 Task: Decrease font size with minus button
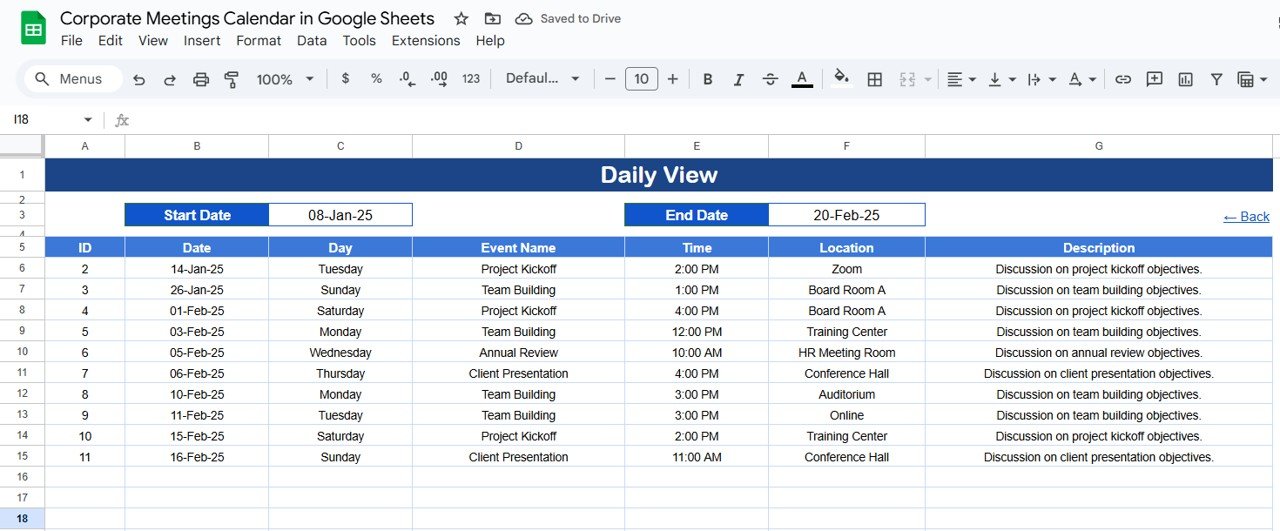point(610,79)
